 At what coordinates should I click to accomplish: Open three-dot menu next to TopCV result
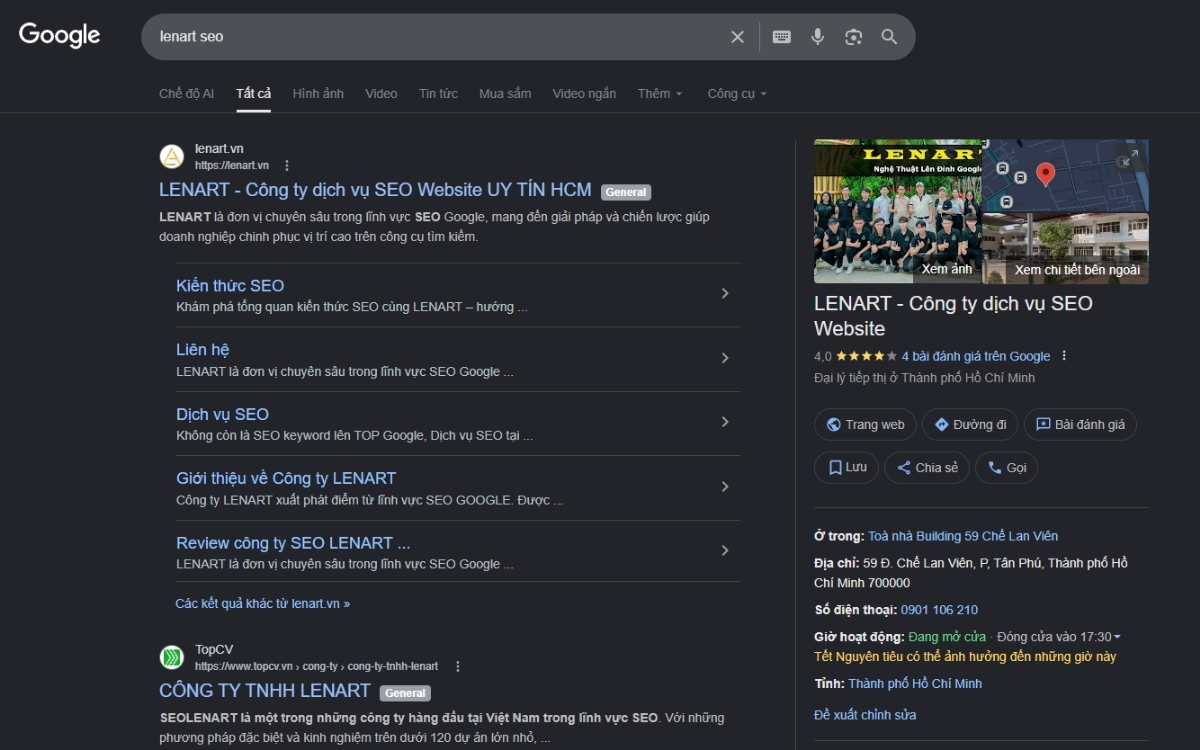tap(458, 666)
